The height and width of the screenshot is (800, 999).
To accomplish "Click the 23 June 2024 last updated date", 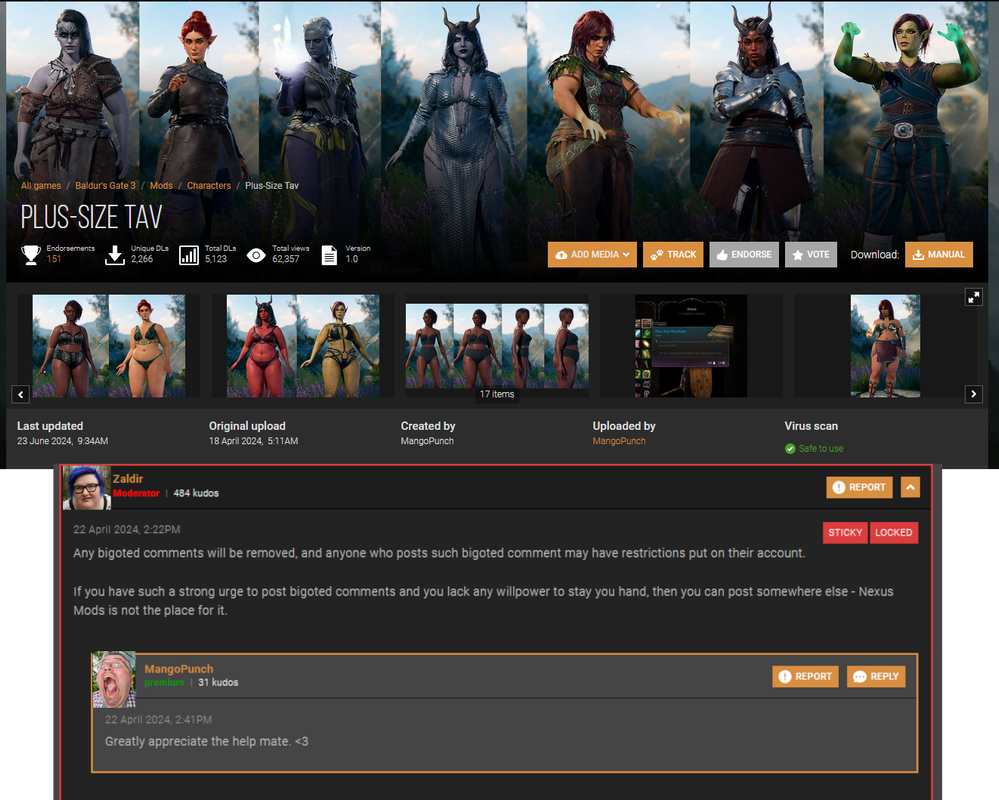I will click(62, 441).
